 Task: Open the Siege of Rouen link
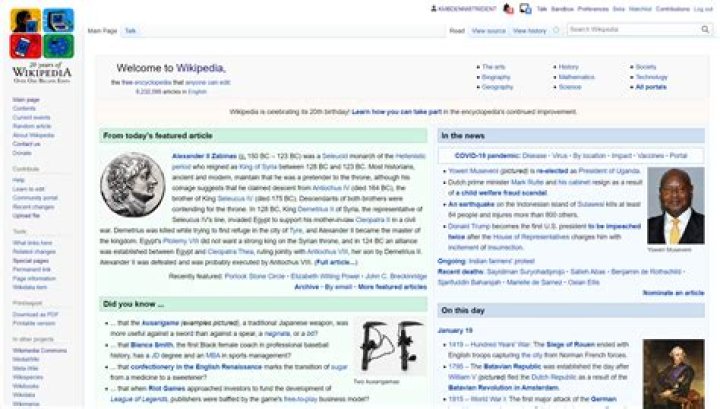point(570,344)
